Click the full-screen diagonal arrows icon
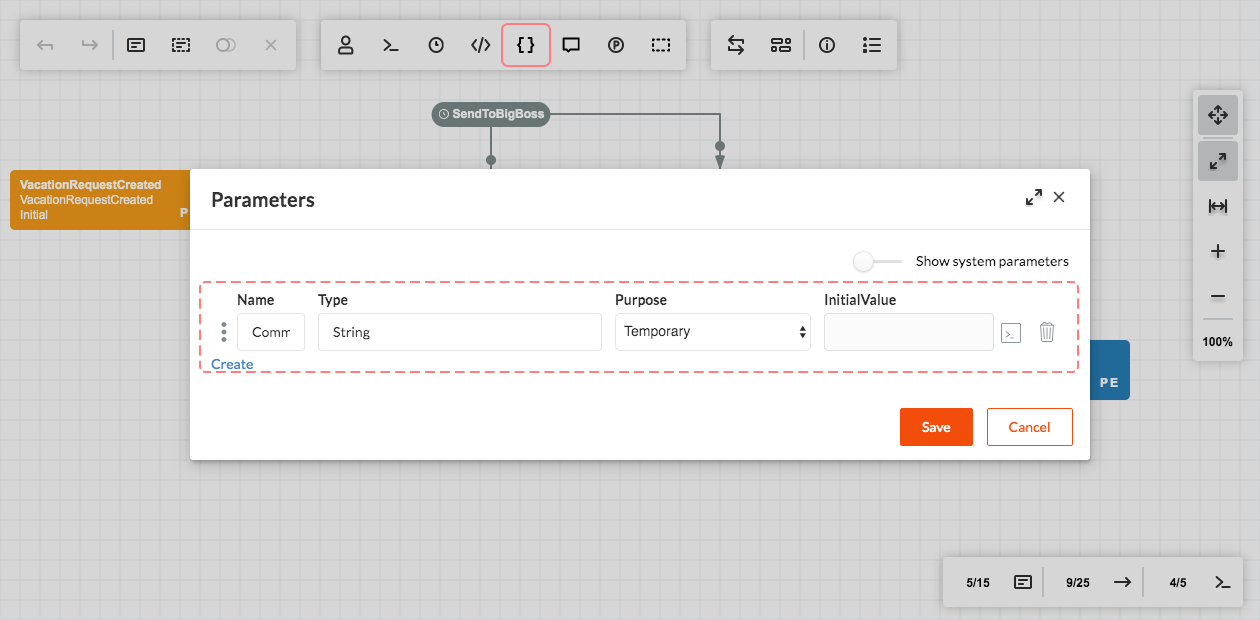 tap(1218, 161)
